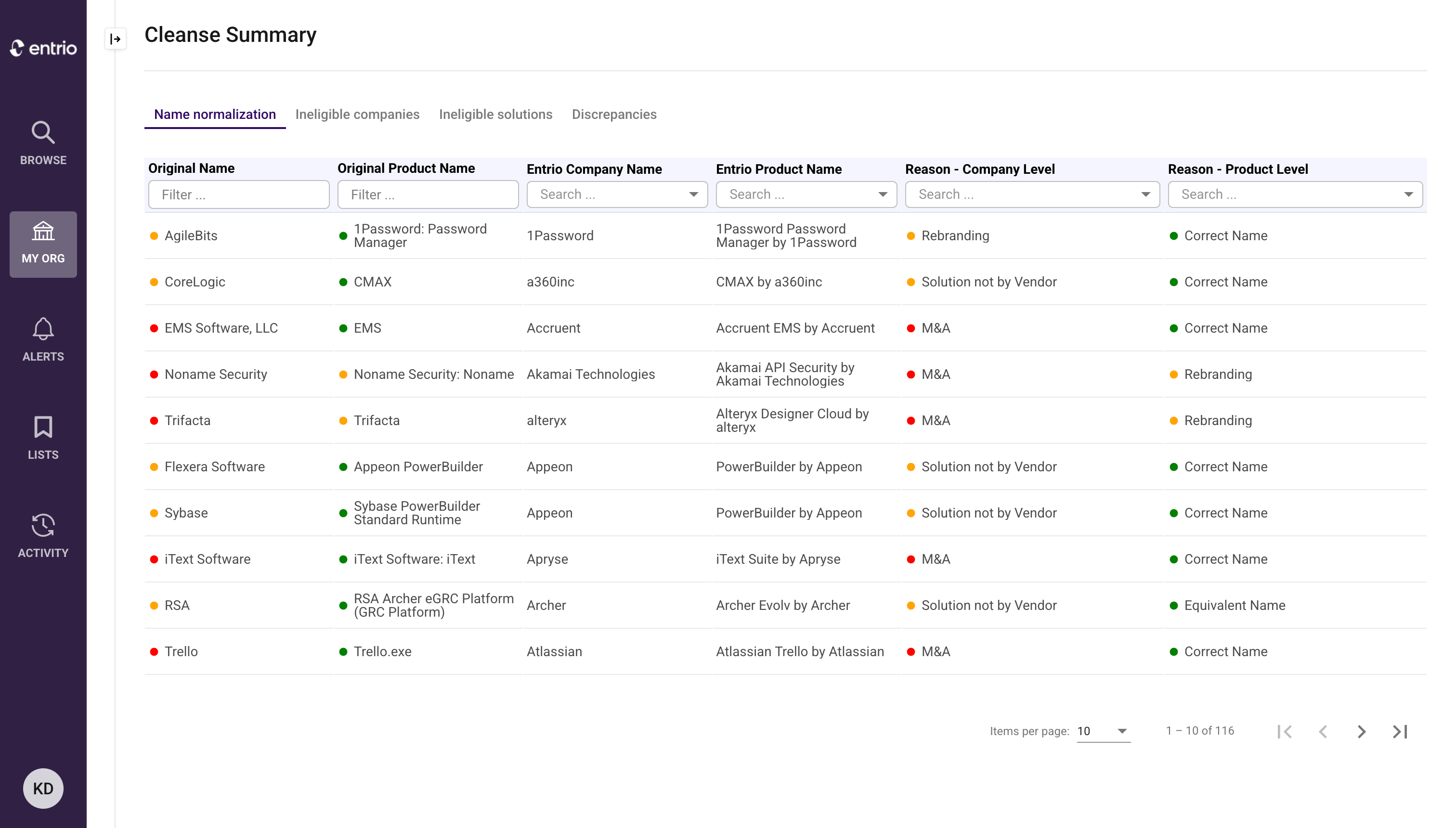Open the Ineligible solutions tab
Image resolution: width=1456 pixels, height=828 pixels.
(495, 114)
